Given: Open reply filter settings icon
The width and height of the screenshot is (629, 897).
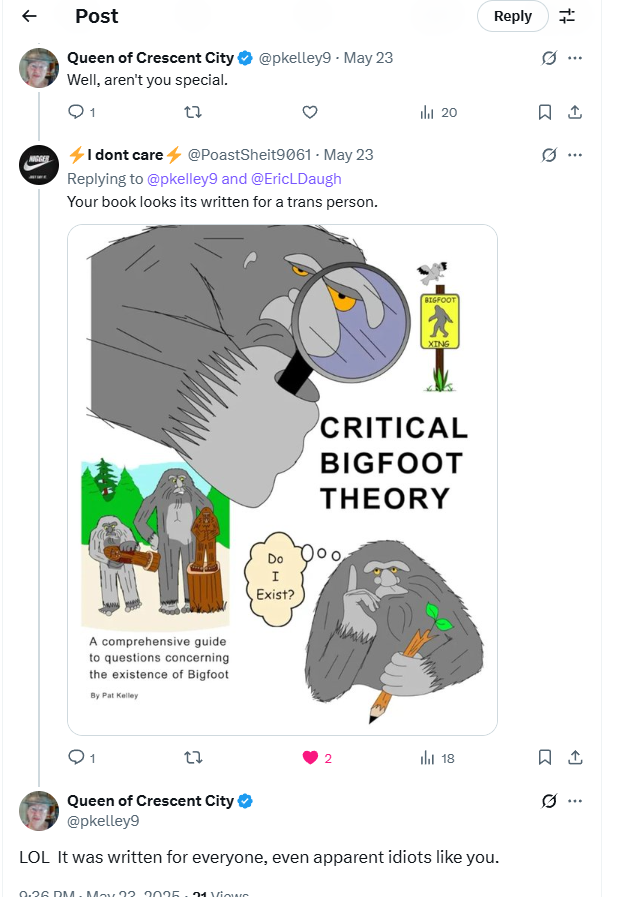Looking at the screenshot, I should 567,16.
